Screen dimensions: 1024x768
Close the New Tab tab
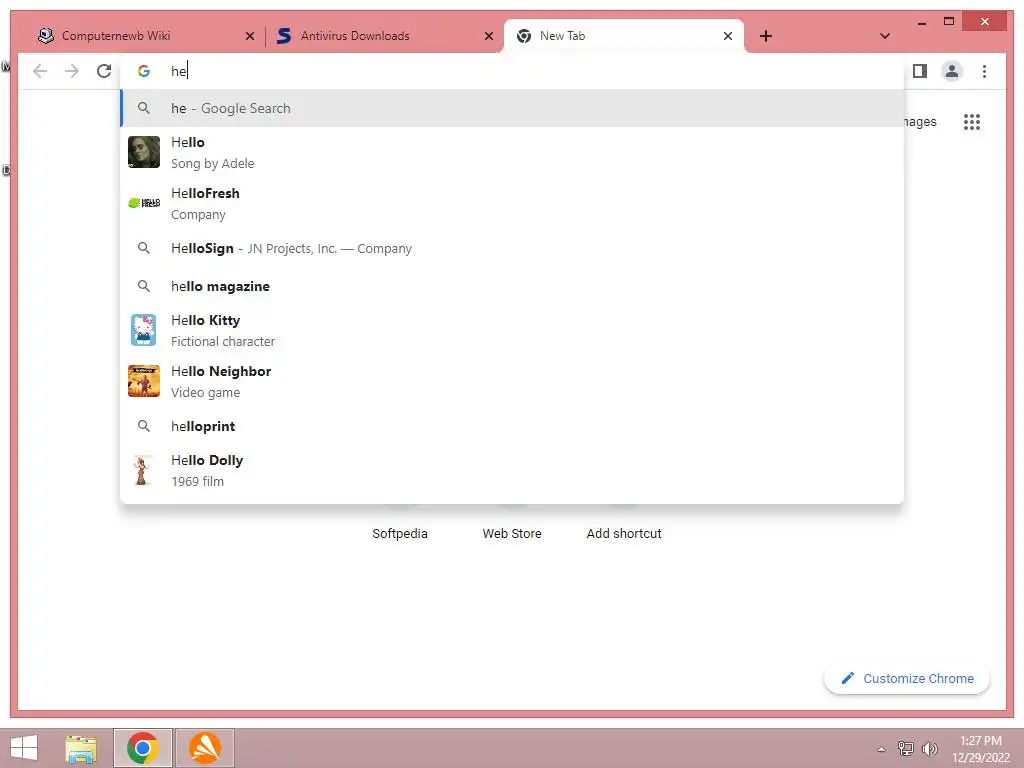tap(728, 36)
